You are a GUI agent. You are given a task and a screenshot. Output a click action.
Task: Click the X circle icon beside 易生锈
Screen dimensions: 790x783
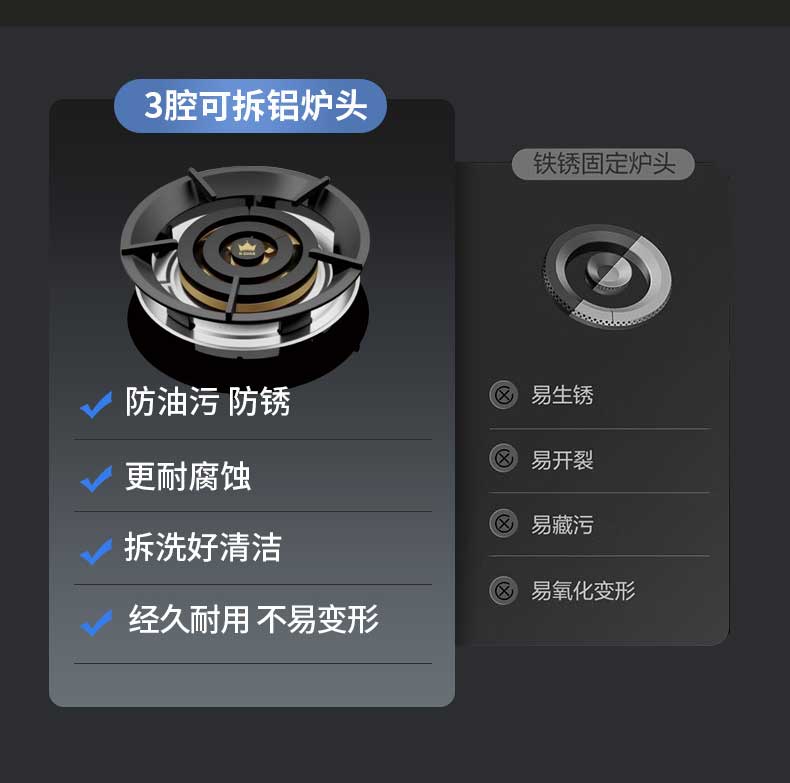[503, 395]
